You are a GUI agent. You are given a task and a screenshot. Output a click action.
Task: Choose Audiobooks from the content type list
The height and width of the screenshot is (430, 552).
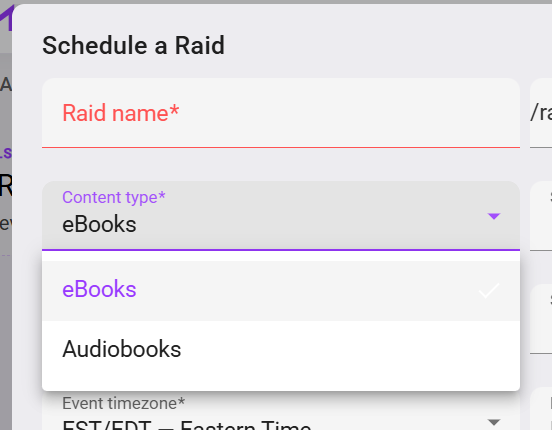click(281, 349)
